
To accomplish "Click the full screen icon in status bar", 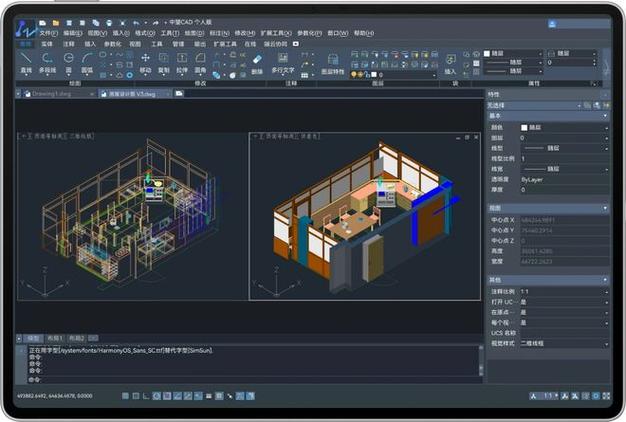I will (606, 396).
